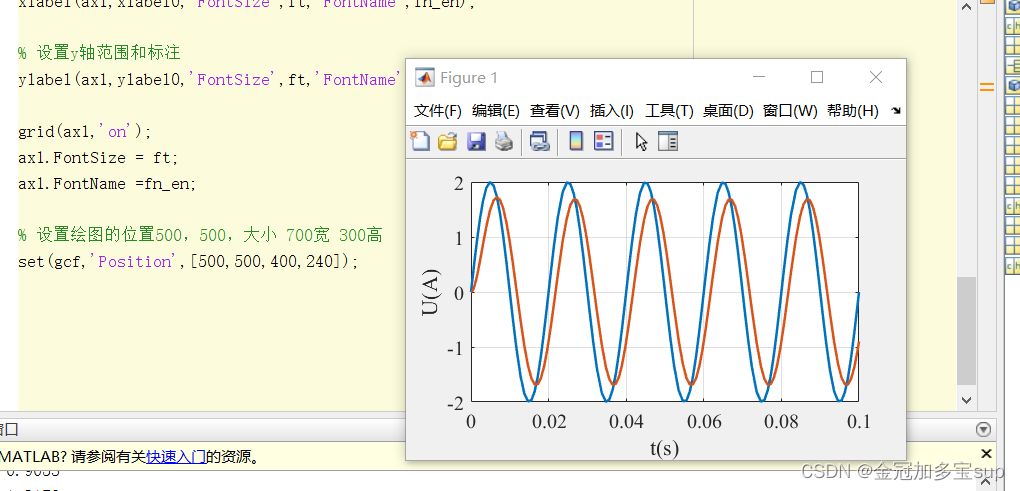Screen dimensions: 1020x491
Task: Click the Figure 1 title text
Action: tap(468, 78)
